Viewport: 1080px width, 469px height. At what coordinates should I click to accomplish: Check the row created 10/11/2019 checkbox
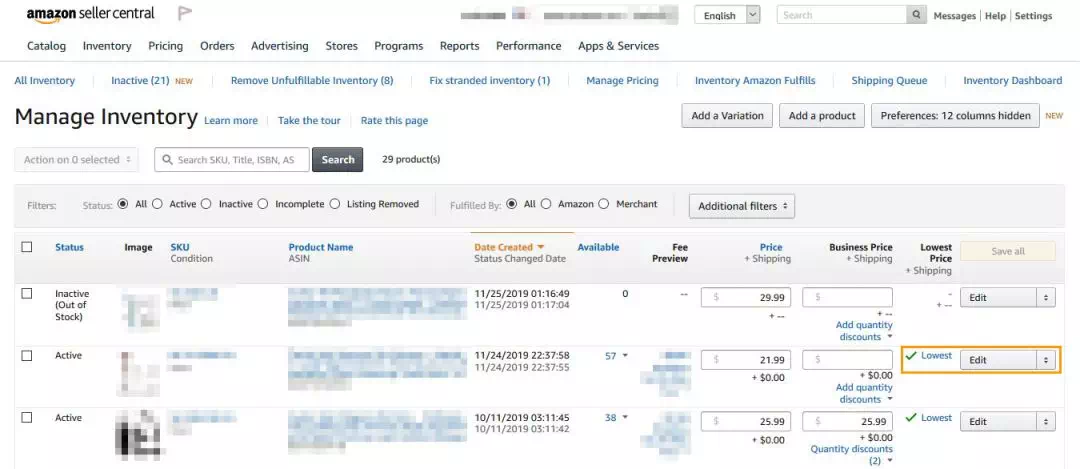(x=27, y=417)
